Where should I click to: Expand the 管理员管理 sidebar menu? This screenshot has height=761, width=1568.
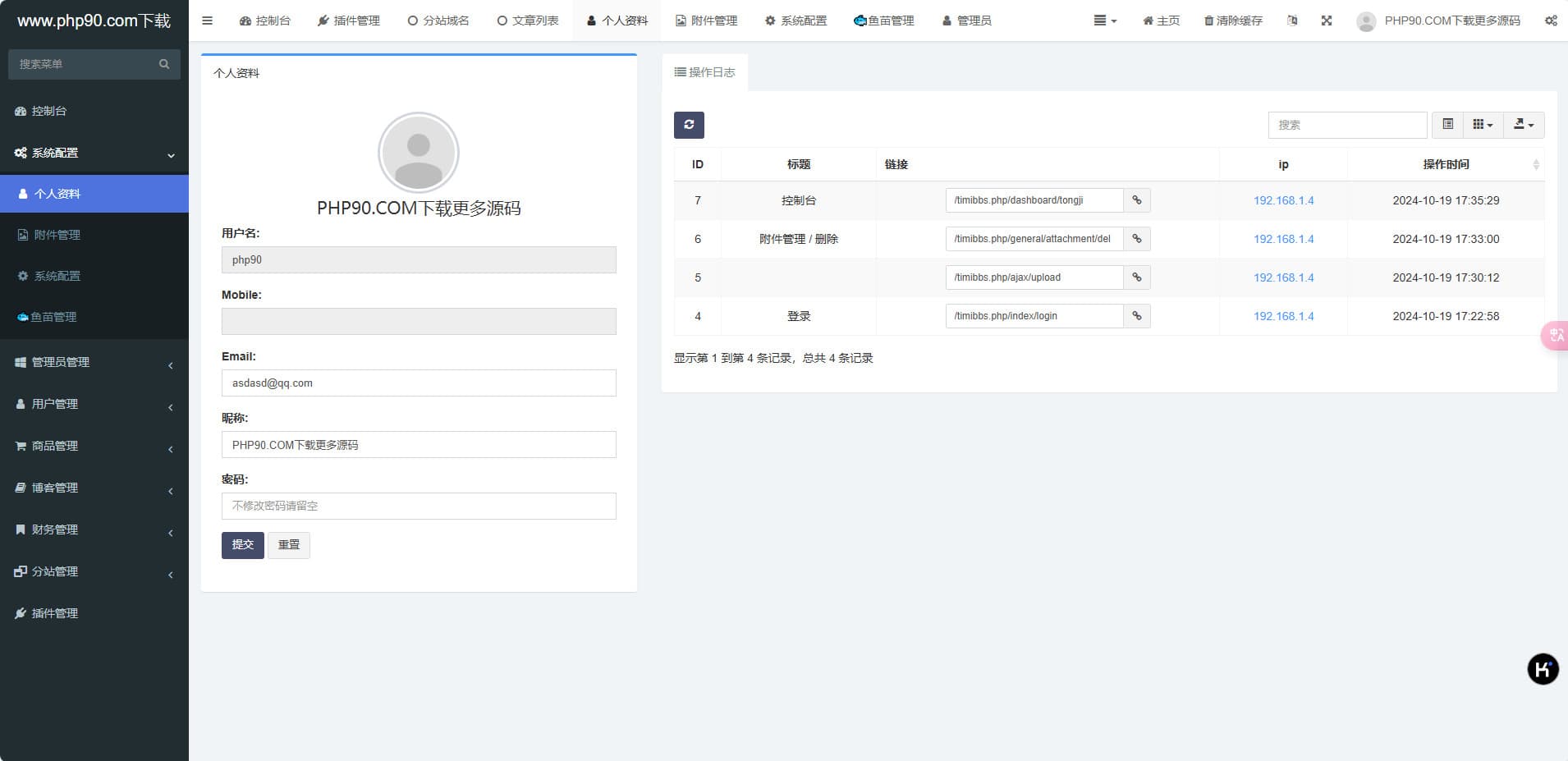pyautogui.click(x=94, y=362)
